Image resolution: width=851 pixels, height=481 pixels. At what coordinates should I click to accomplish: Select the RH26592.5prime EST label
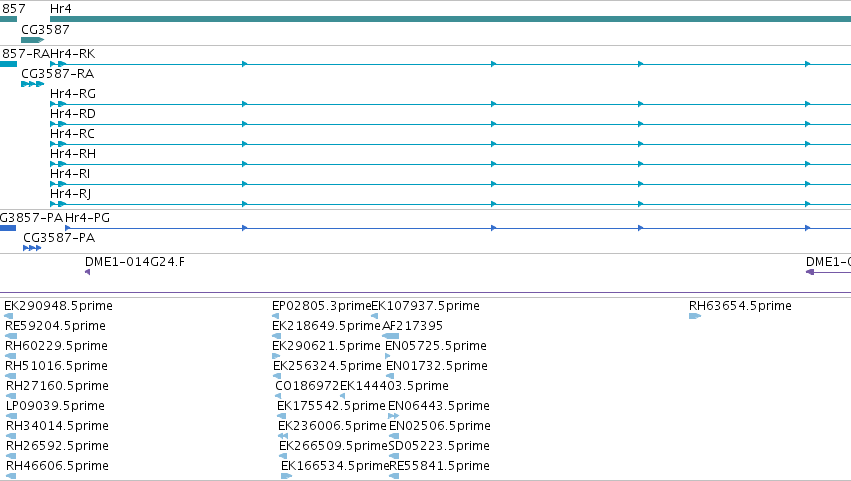pos(58,446)
